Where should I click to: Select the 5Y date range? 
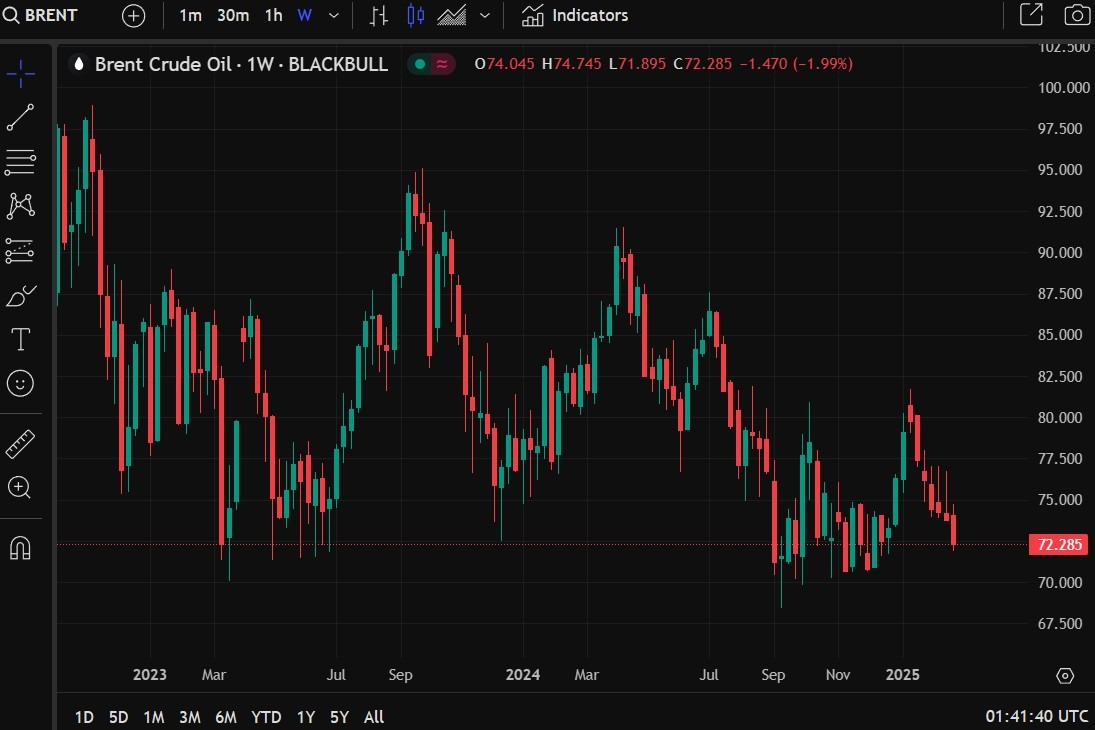[339, 717]
